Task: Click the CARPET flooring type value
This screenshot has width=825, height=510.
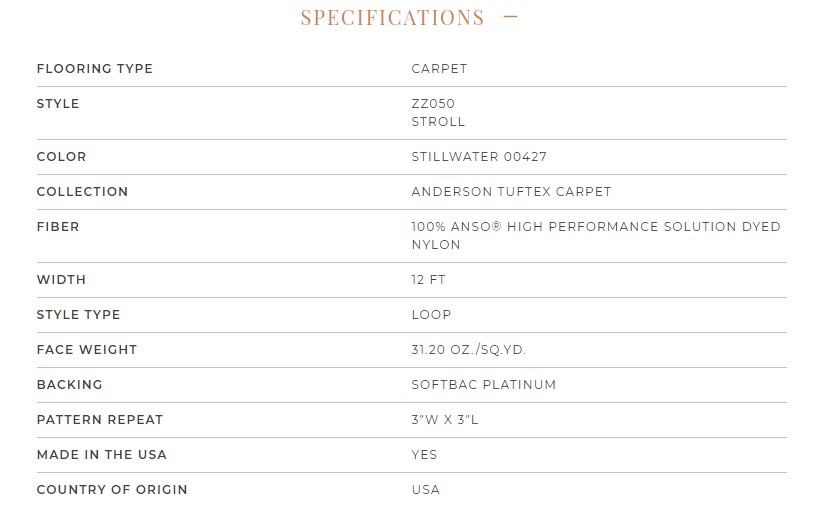Action: pos(439,69)
